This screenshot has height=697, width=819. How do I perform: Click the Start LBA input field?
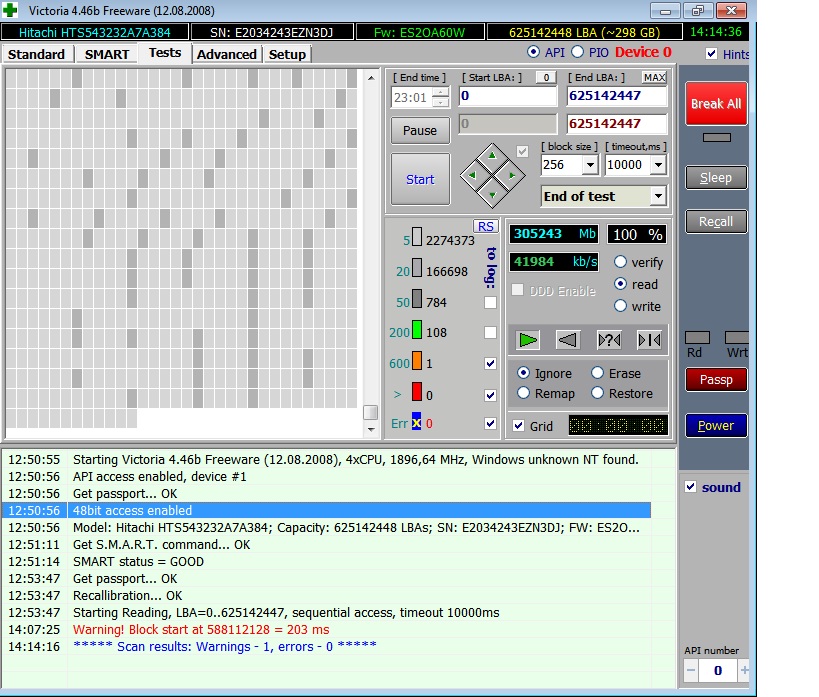[x=507, y=96]
